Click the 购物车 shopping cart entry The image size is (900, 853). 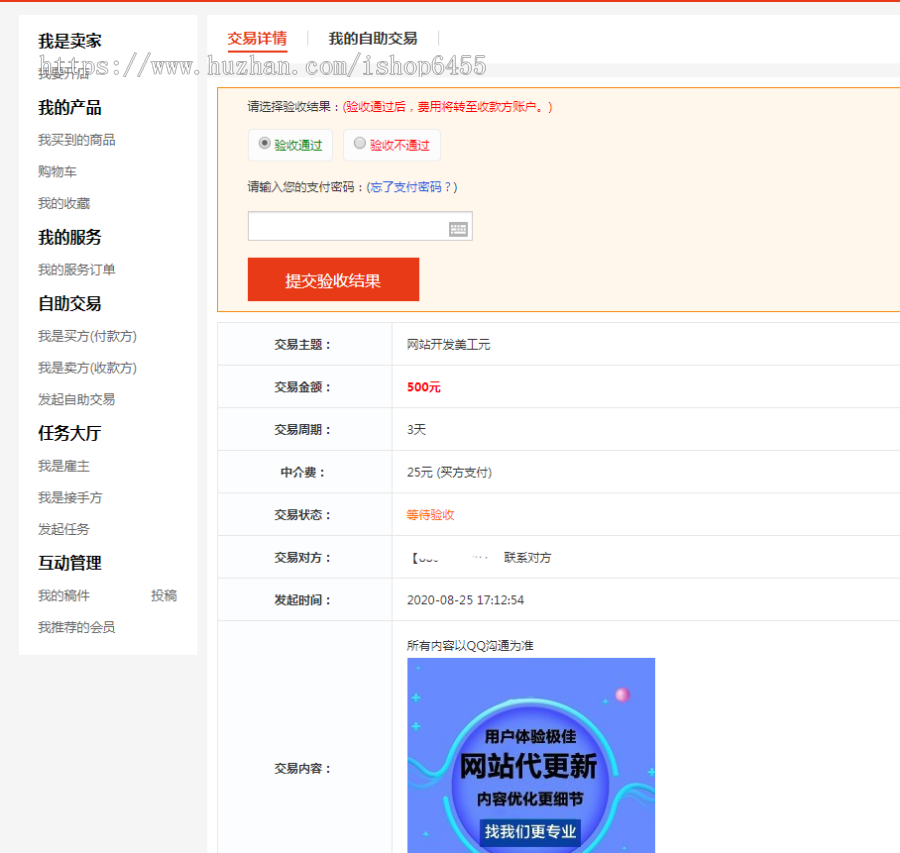(x=57, y=171)
